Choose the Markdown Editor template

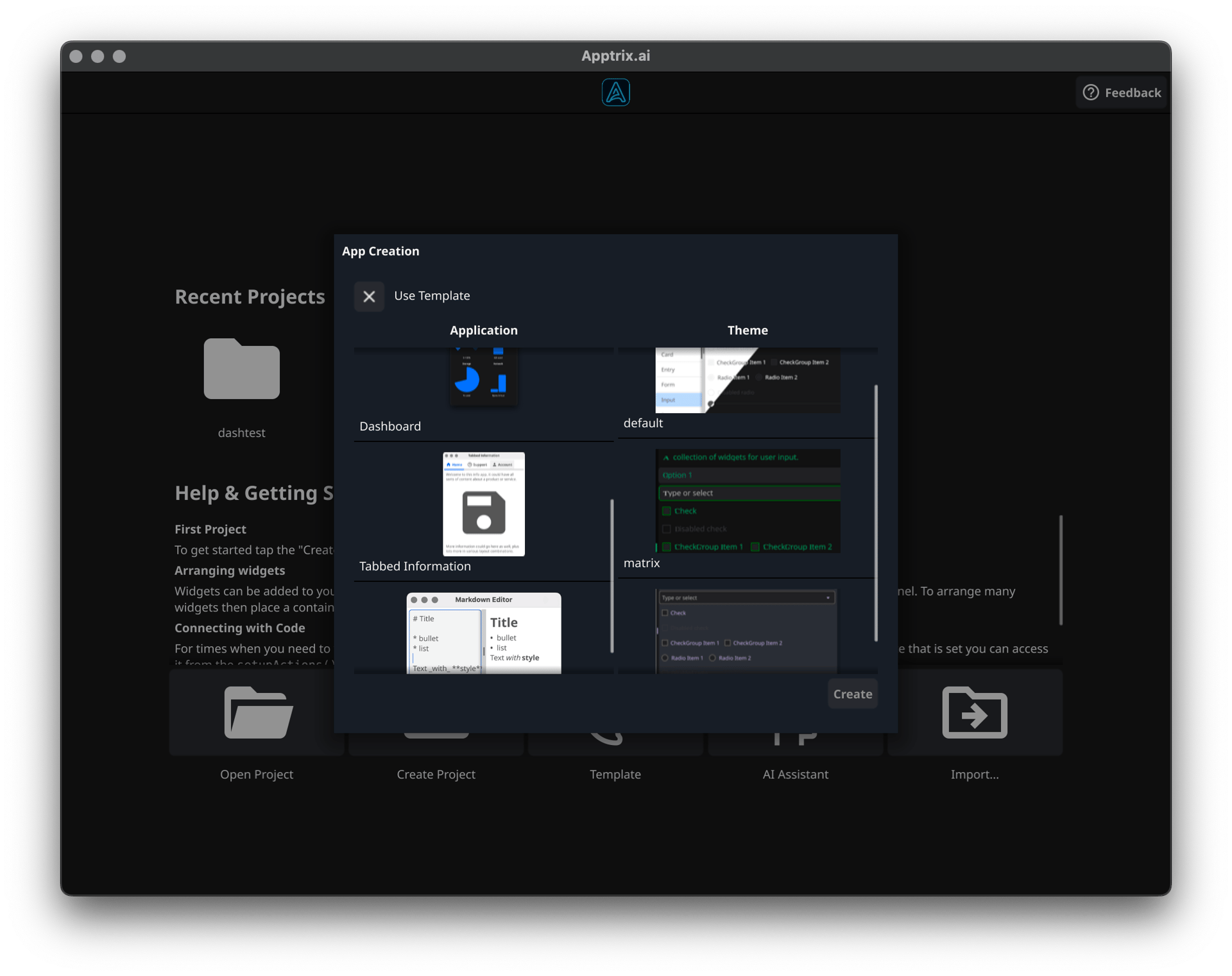(483, 632)
